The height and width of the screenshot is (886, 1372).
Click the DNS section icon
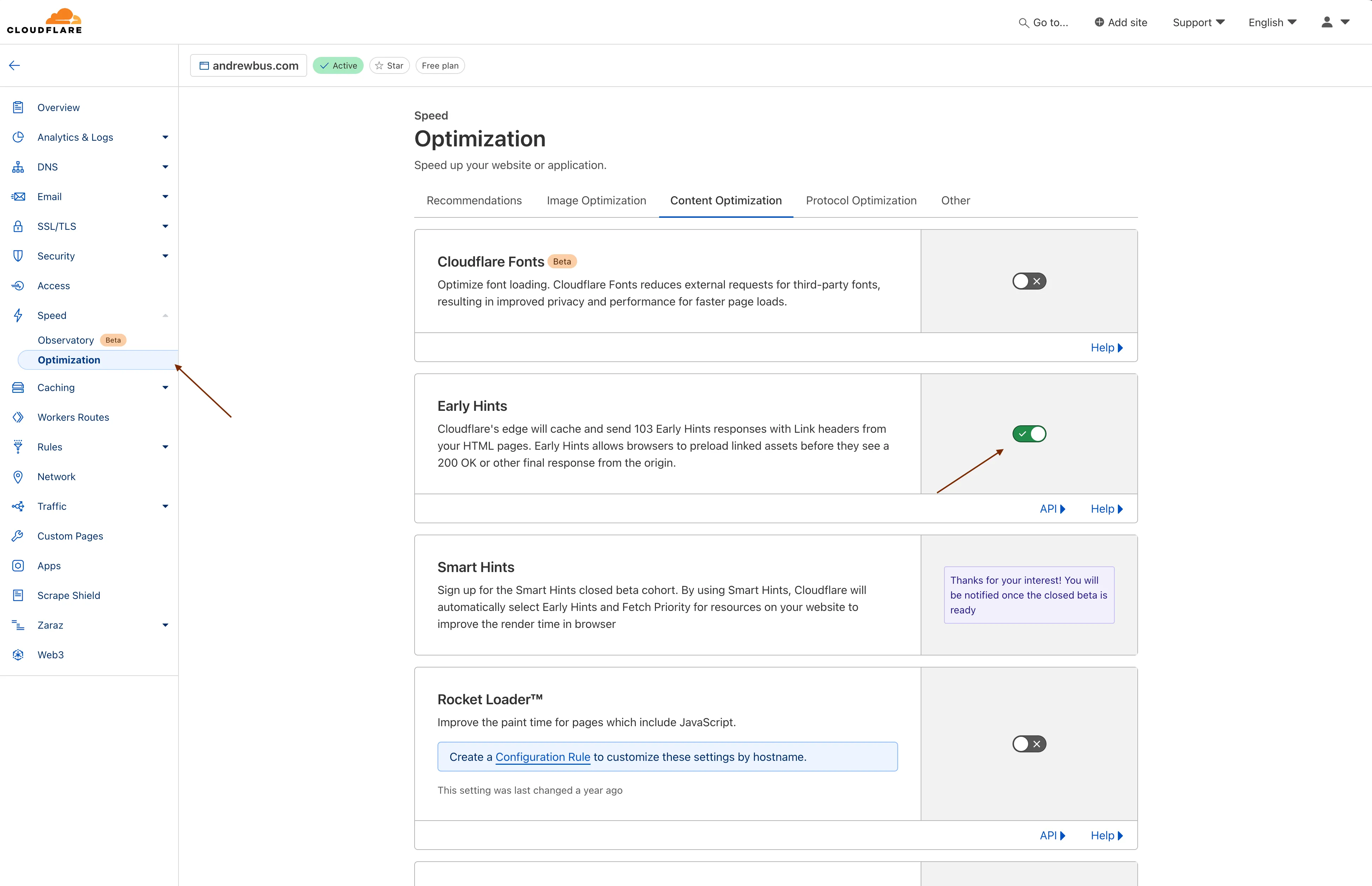tap(18, 167)
